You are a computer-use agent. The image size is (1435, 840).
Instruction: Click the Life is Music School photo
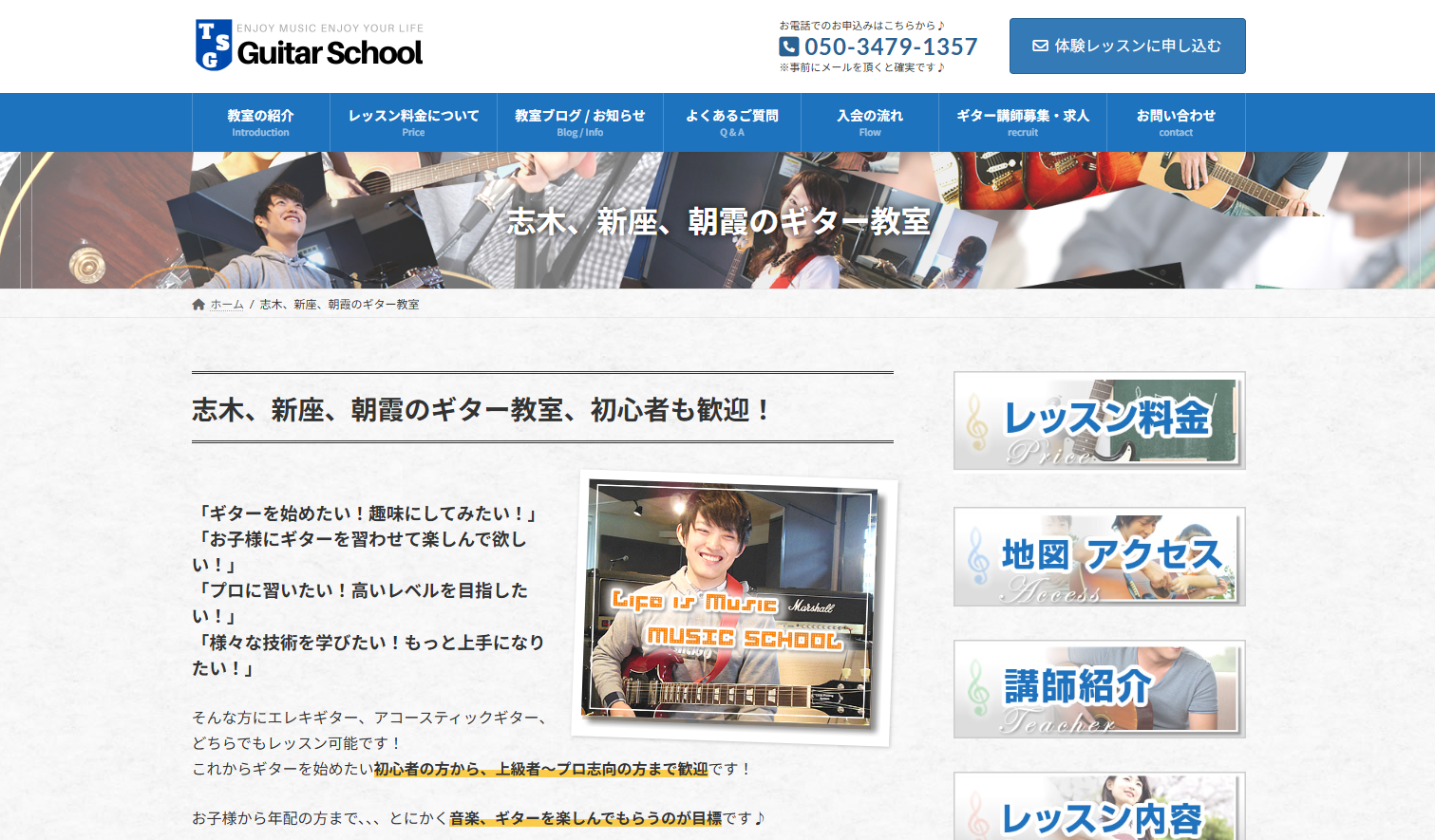coord(733,607)
